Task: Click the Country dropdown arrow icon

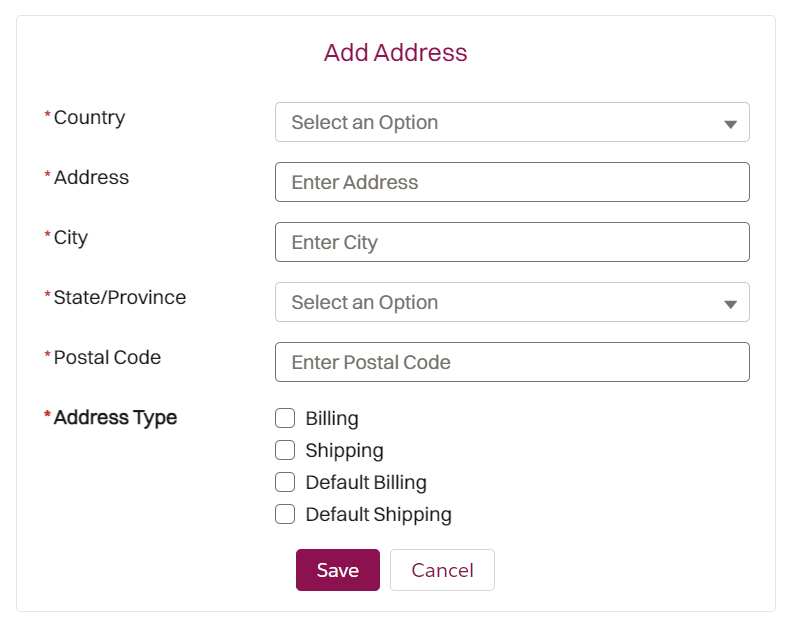Action: tap(730, 124)
